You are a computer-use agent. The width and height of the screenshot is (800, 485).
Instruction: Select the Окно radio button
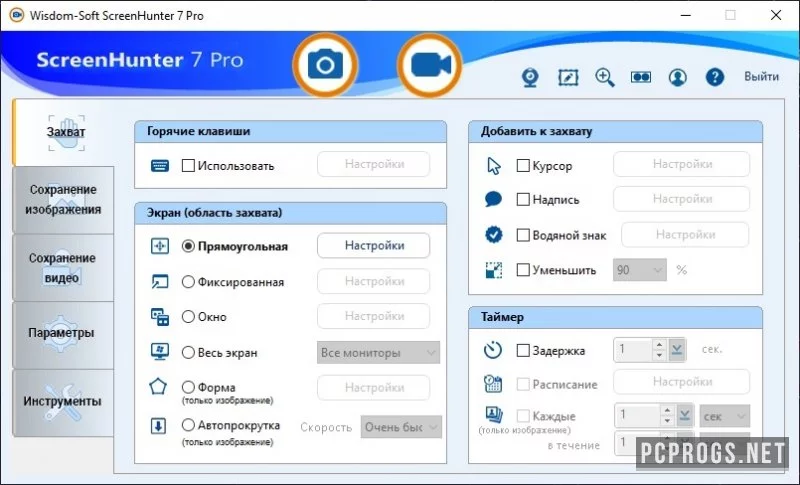(x=188, y=317)
